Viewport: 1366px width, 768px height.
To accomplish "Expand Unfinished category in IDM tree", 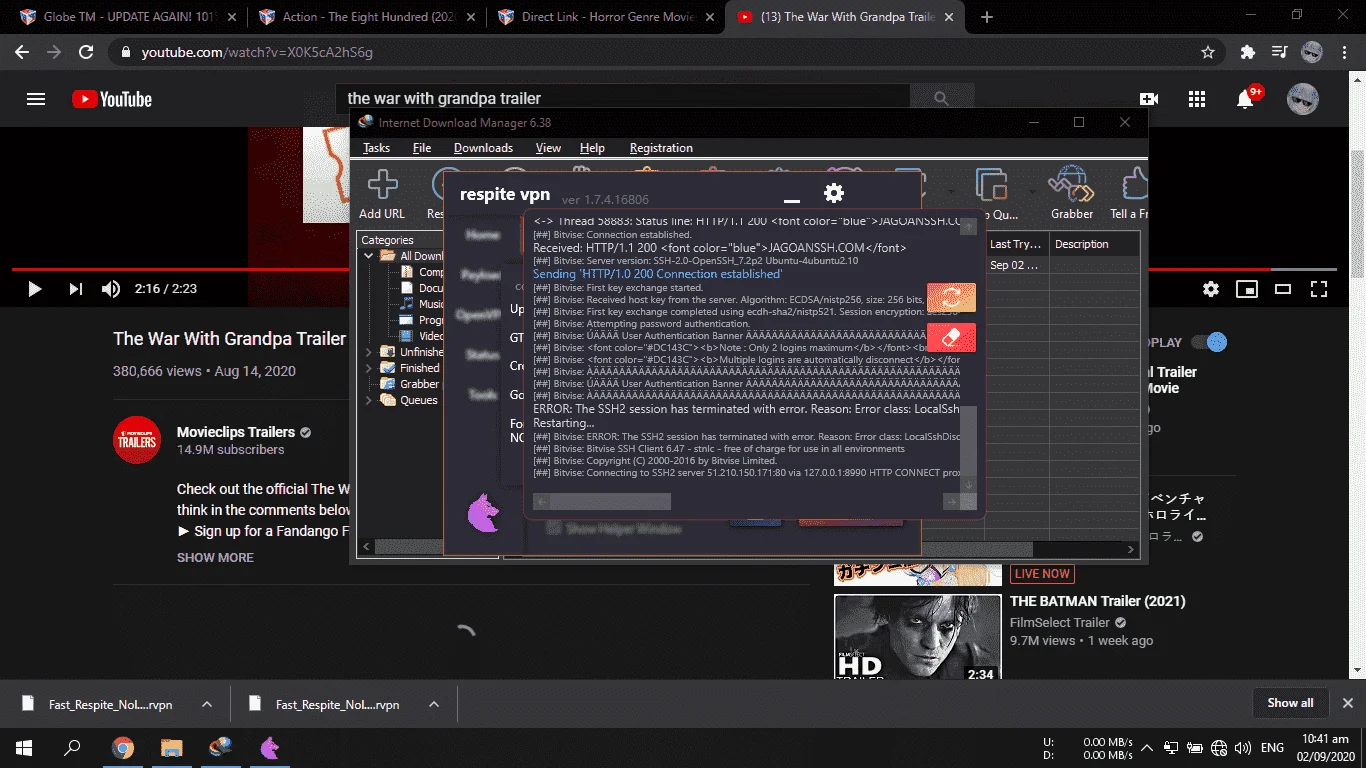I will [x=368, y=352].
